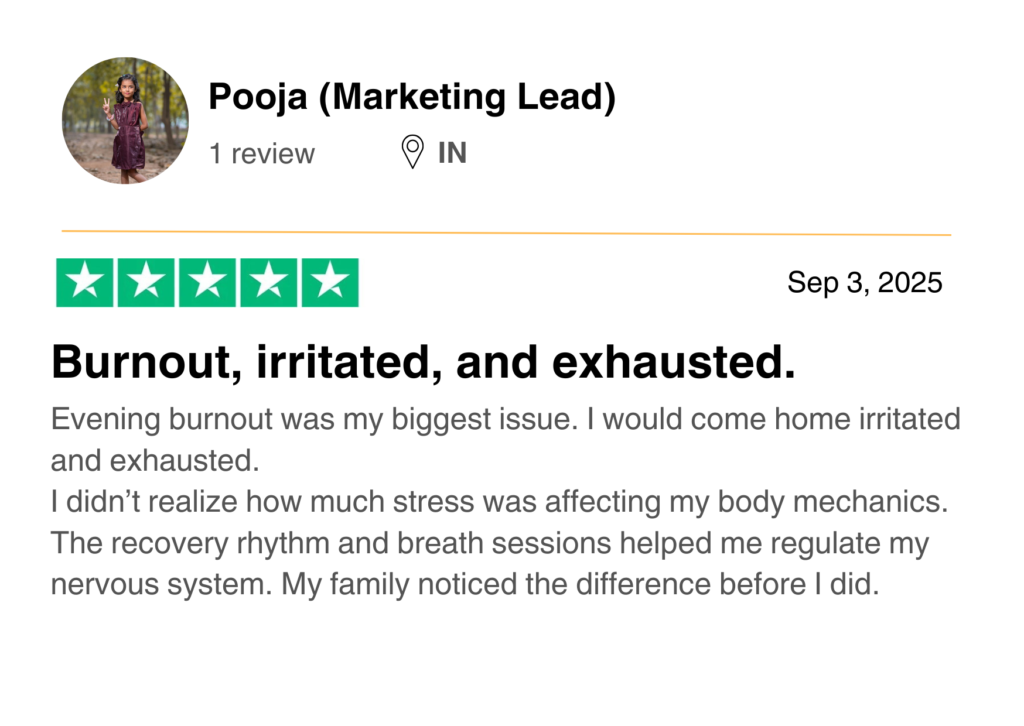Open the "Burnout, irritated, and exhausted." review title
The width and height of the screenshot is (1024, 726).
423,362
